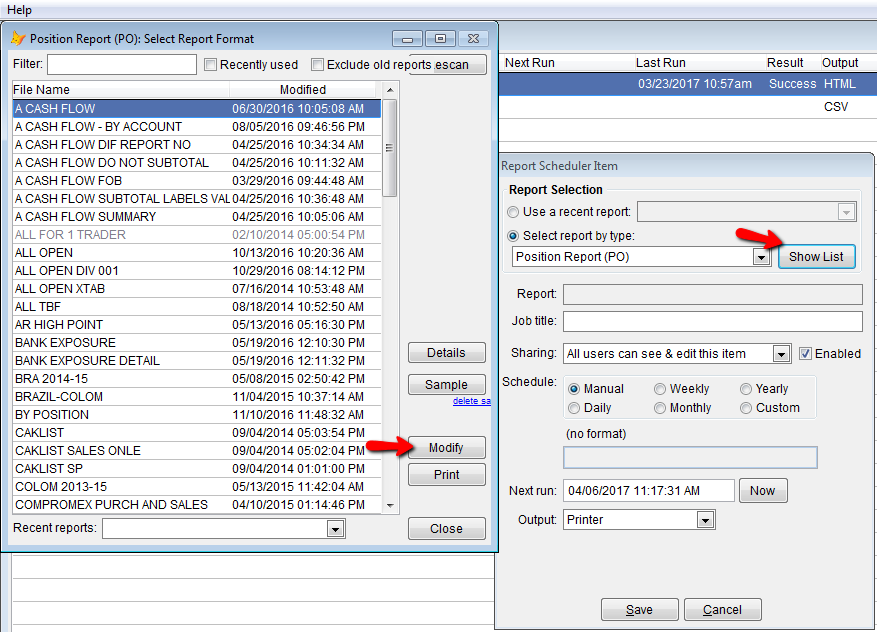This screenshot has width=877, height=632.
Task: Select the Success HTML scheduler row
Action: click(x=687, y=84)
